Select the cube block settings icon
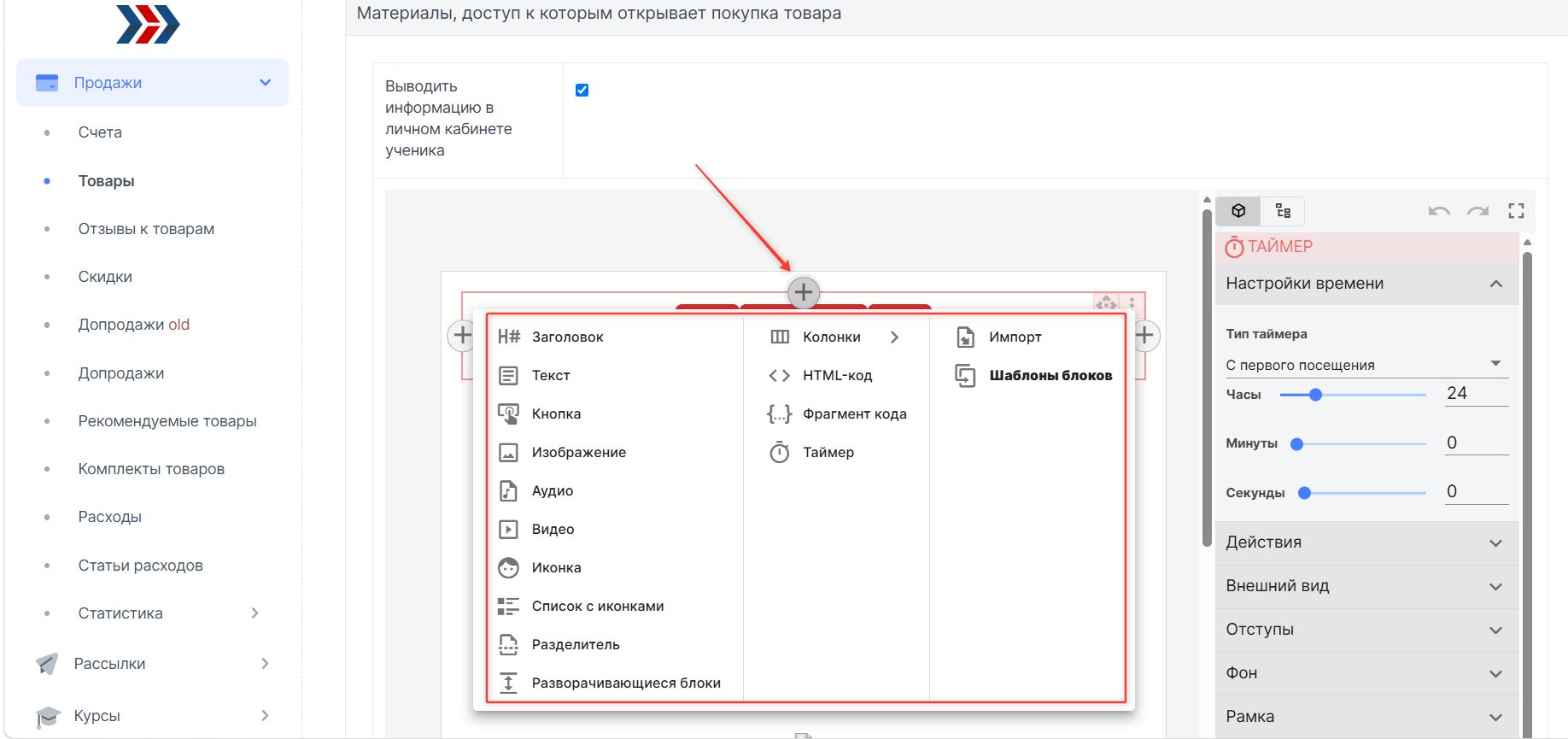The height and width of the screenshot is (739, 1568). click(1238, 211)
